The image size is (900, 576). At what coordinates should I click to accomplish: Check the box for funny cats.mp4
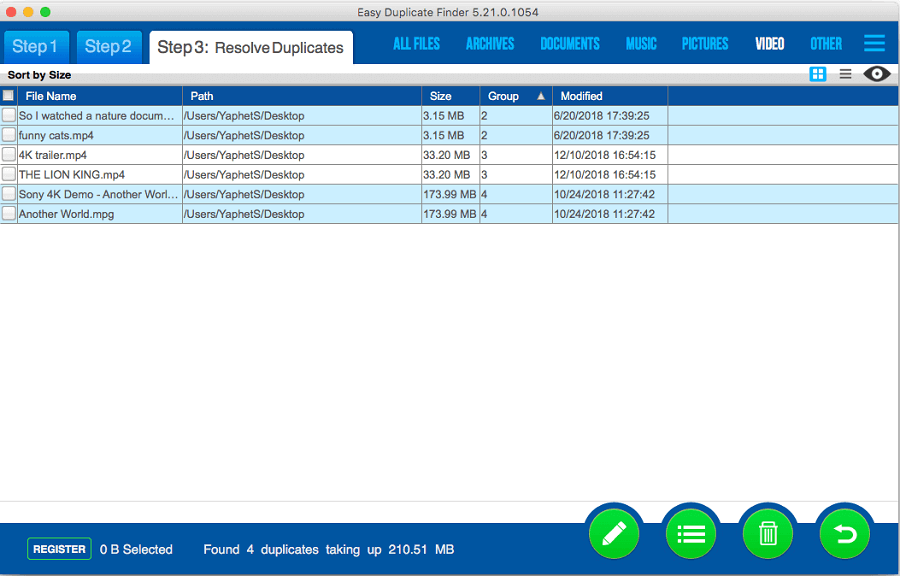9,135
